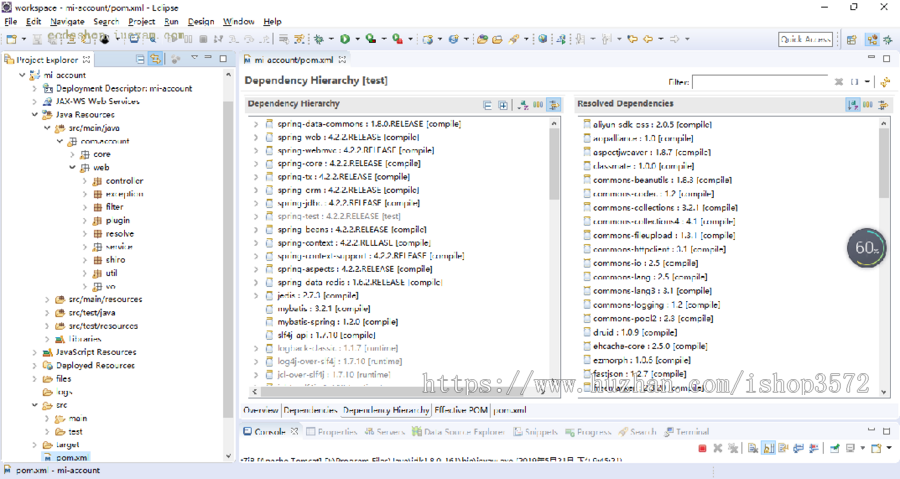
Task: Expand All in Dependency Hierarchy panel
Action: pyautogui.click(x=503, y=104)
